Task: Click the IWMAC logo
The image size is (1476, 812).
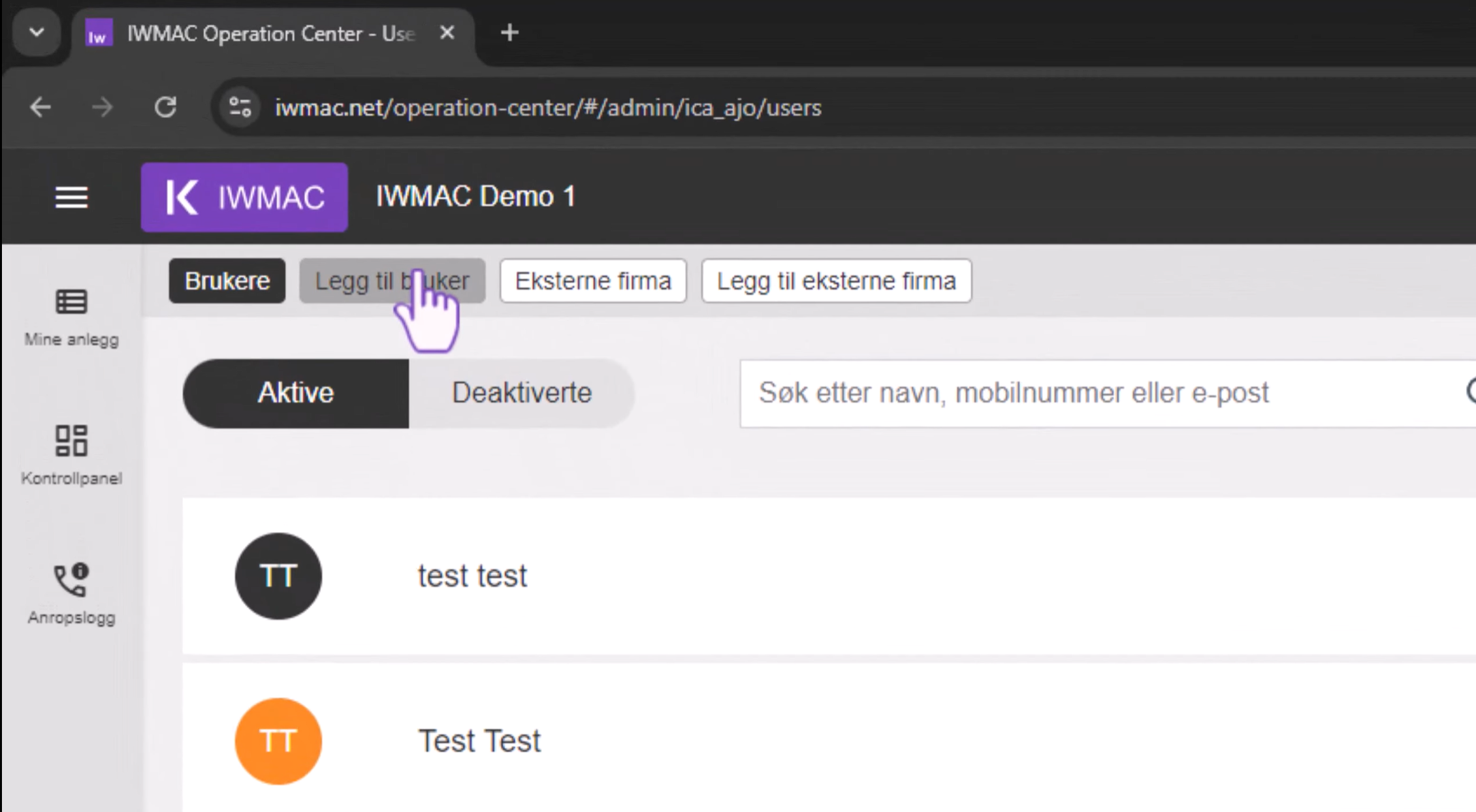Action: tap(244, 197)
